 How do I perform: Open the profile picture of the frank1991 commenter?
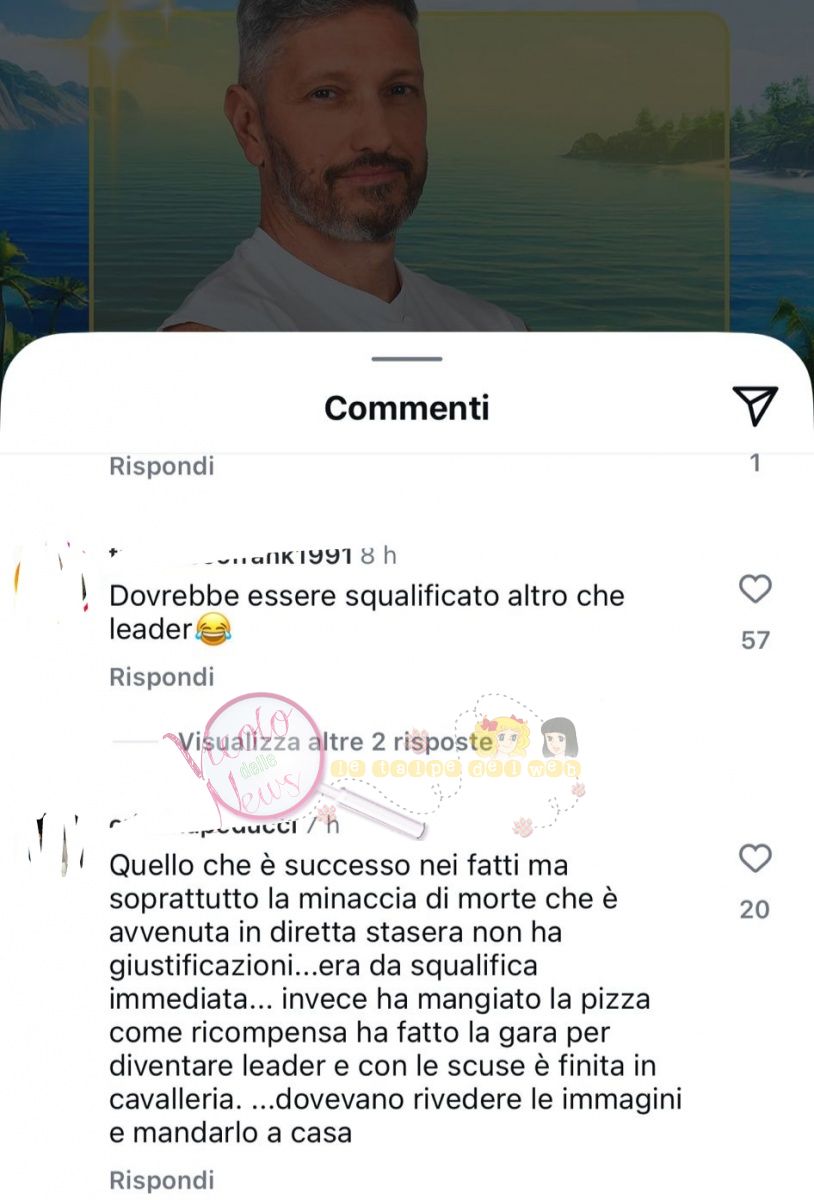(x=50, y=585)
